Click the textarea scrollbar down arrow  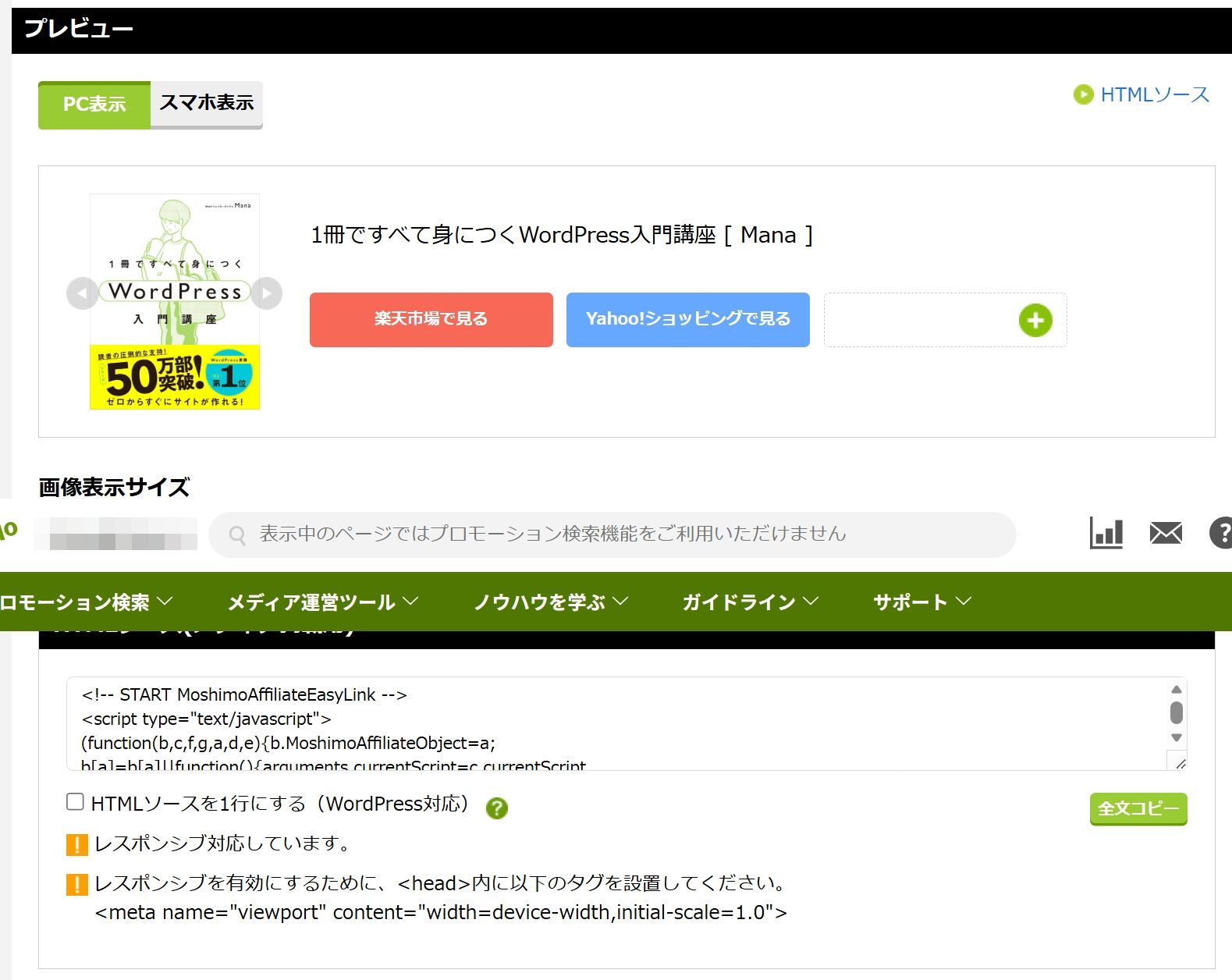tap(1177, 737)
